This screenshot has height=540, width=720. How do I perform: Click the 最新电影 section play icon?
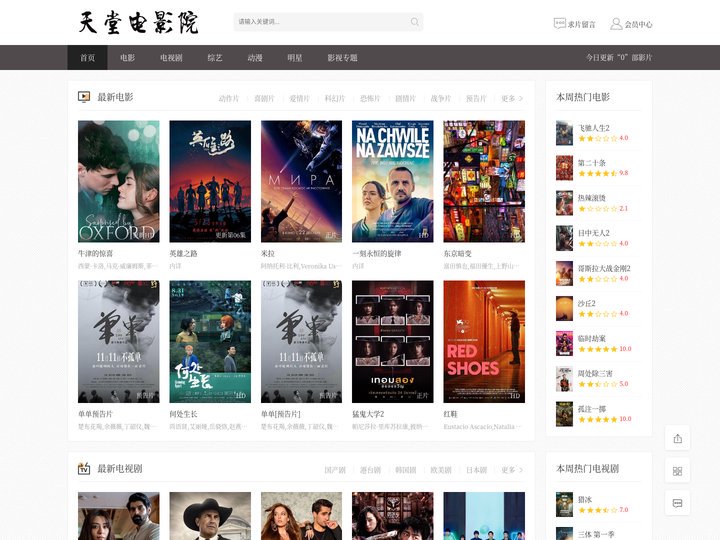point(84,96)
